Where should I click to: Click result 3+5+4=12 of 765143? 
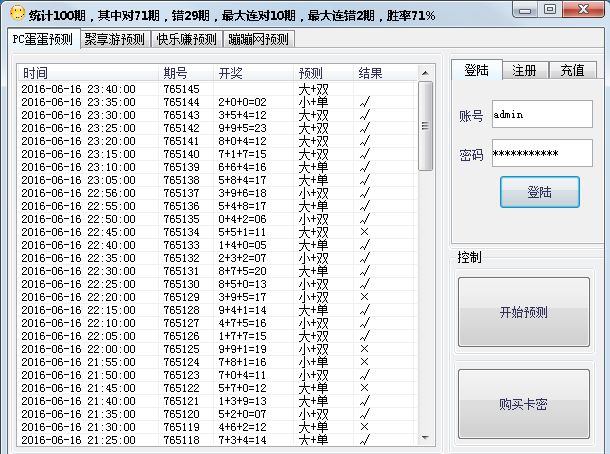pos(242,115)
